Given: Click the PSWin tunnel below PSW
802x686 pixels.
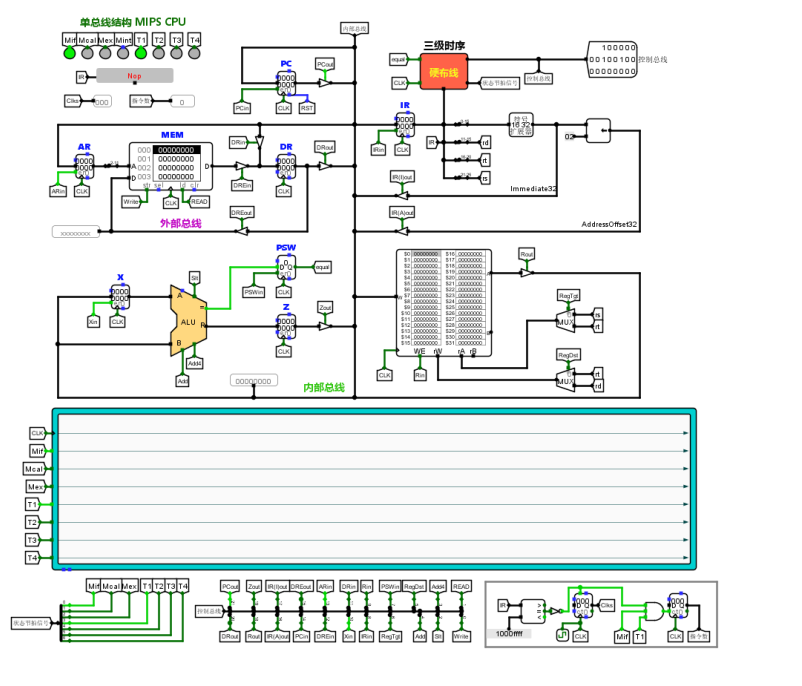Looking at the screenshot, I should 254,292.
